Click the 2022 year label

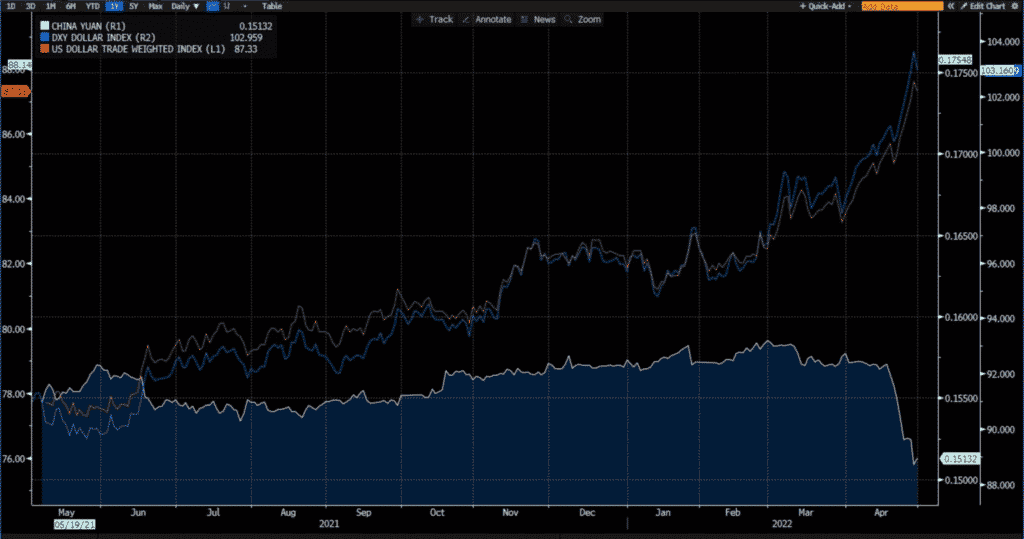(782, 524)
